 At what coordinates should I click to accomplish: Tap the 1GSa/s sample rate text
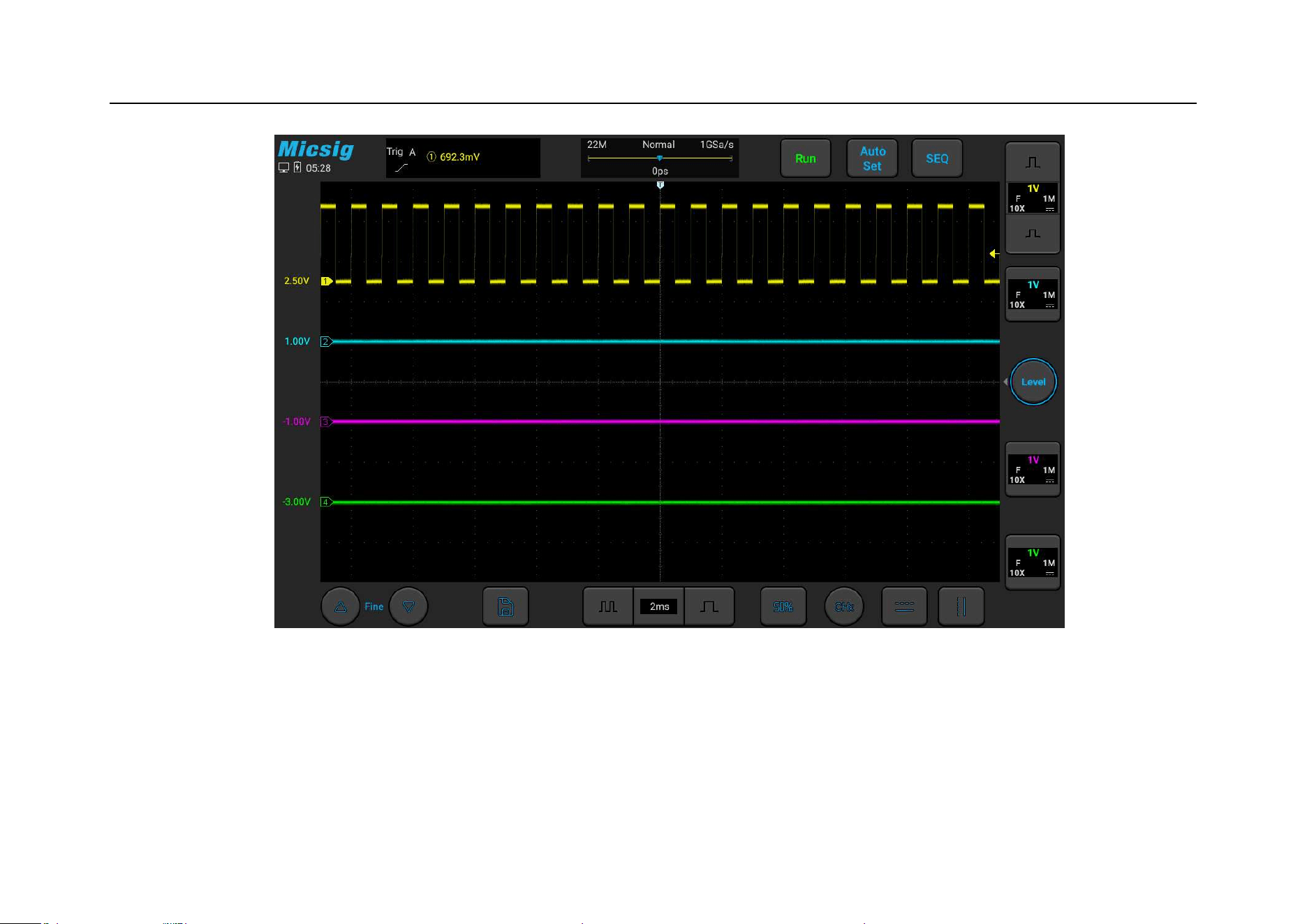tap(717, 144)
